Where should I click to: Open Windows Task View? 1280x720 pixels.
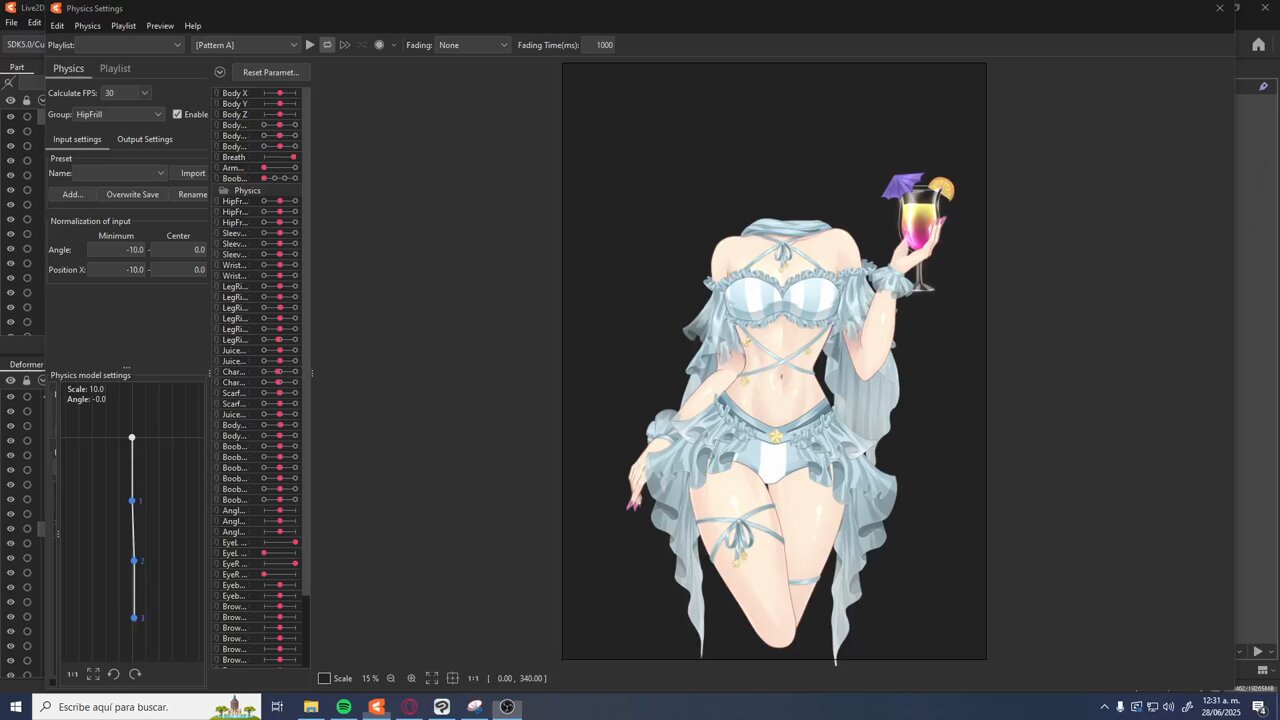[x=277, y=707]
